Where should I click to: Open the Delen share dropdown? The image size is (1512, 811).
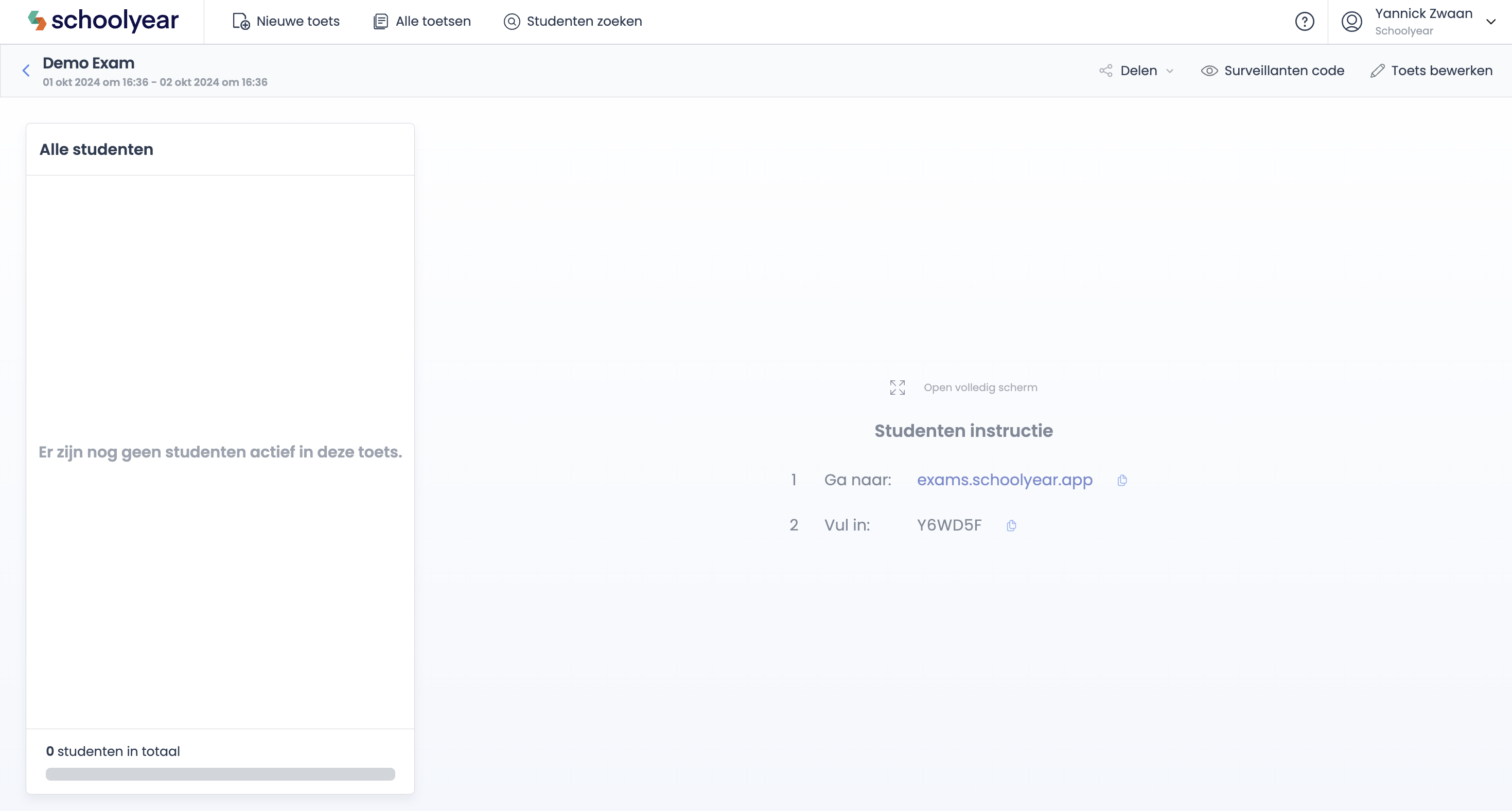(1137, 70)
